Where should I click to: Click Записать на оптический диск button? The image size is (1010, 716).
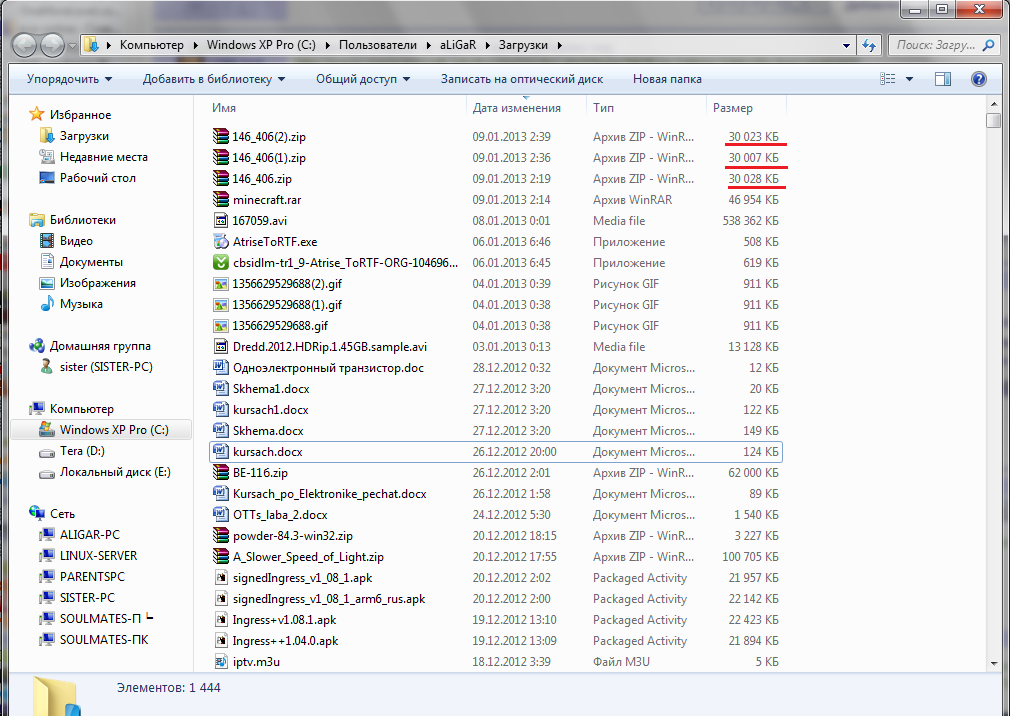521,79
